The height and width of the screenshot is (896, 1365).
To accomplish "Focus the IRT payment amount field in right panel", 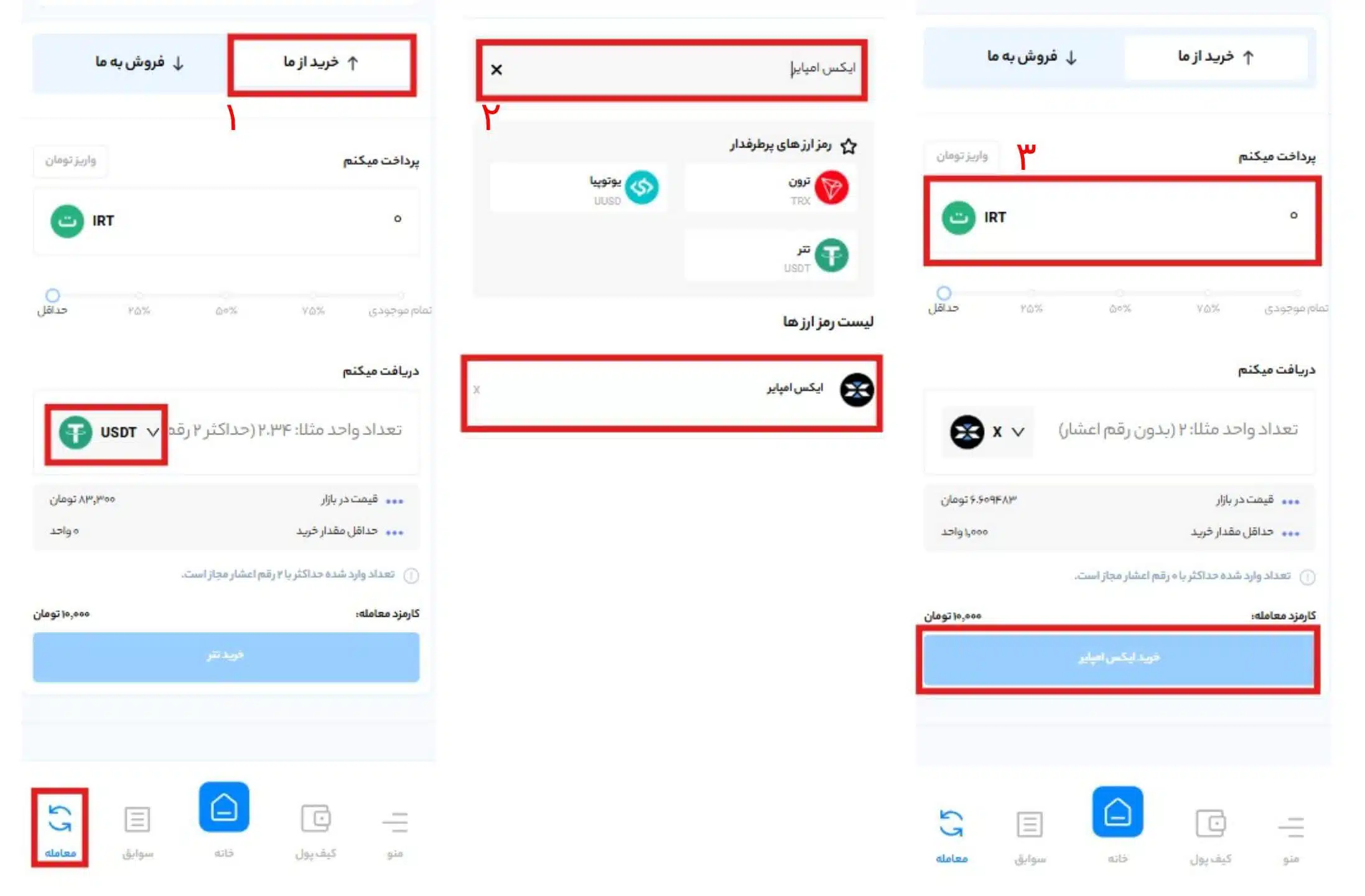I will click(1122, 217).
